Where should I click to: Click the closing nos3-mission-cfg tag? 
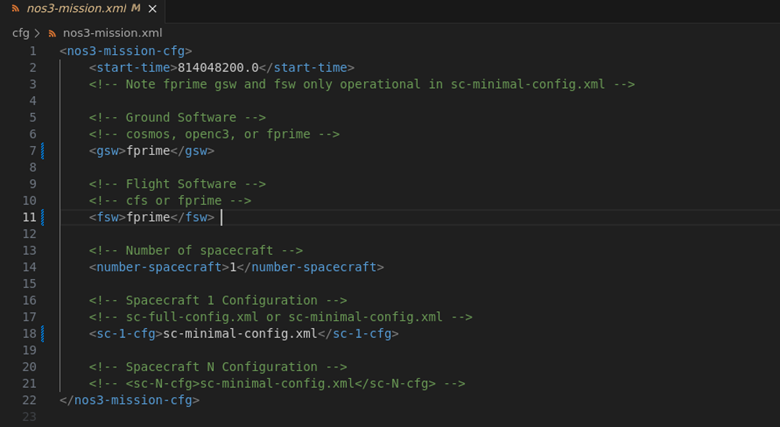[129, 400]
